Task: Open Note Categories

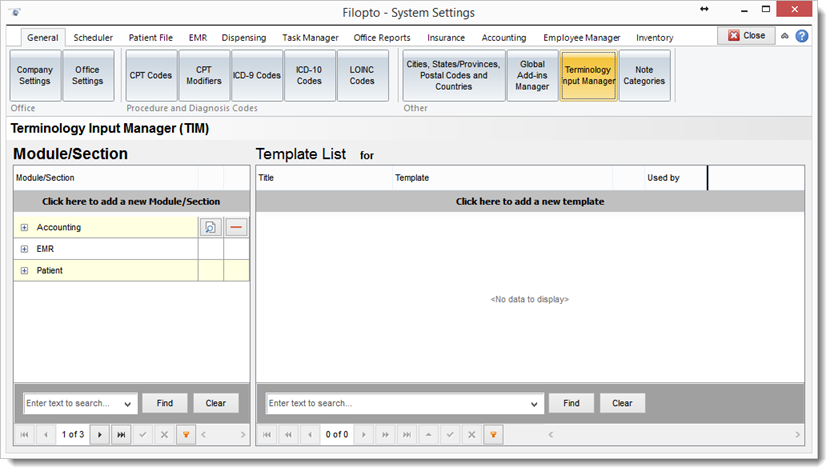Action: click(644, 75)
